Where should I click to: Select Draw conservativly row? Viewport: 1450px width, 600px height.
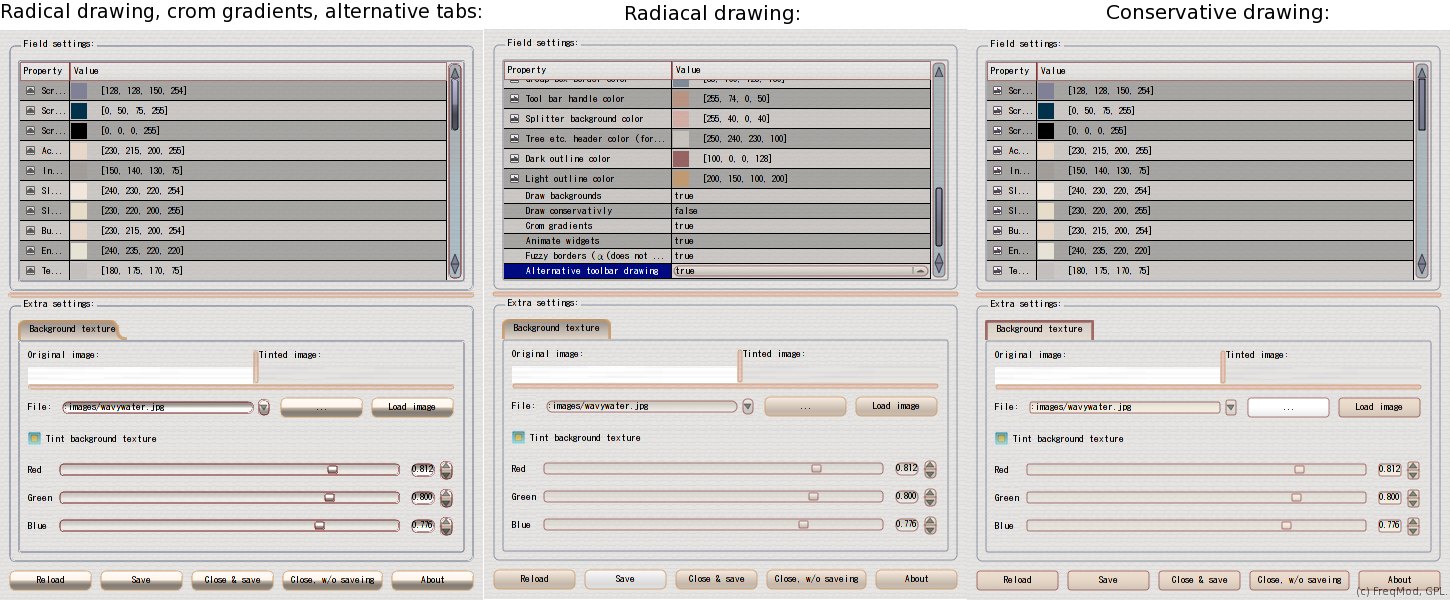coord(717,211)
